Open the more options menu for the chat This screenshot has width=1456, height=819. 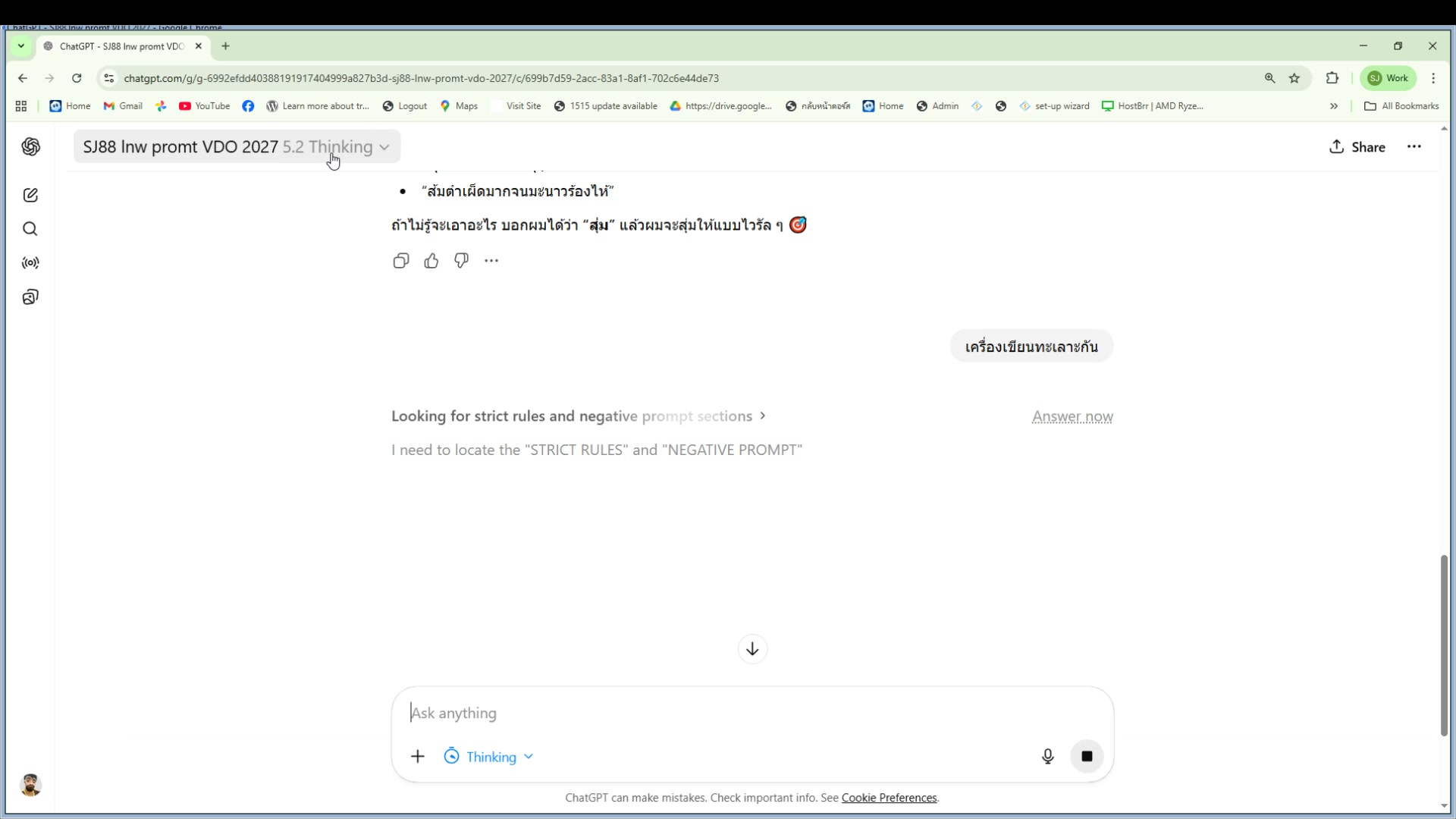pos(1414,147)
